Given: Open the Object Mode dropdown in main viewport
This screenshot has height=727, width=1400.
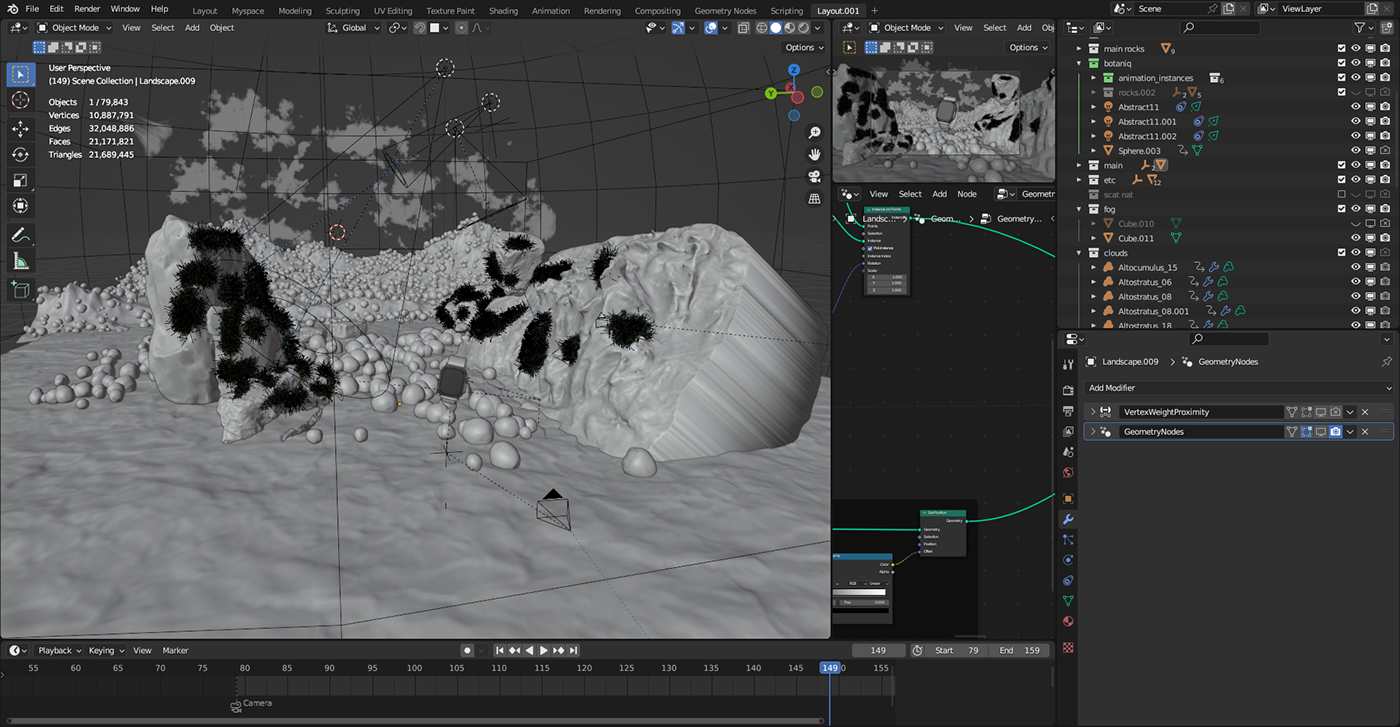Looking at the screenshot, I should [x=75, y=28].
